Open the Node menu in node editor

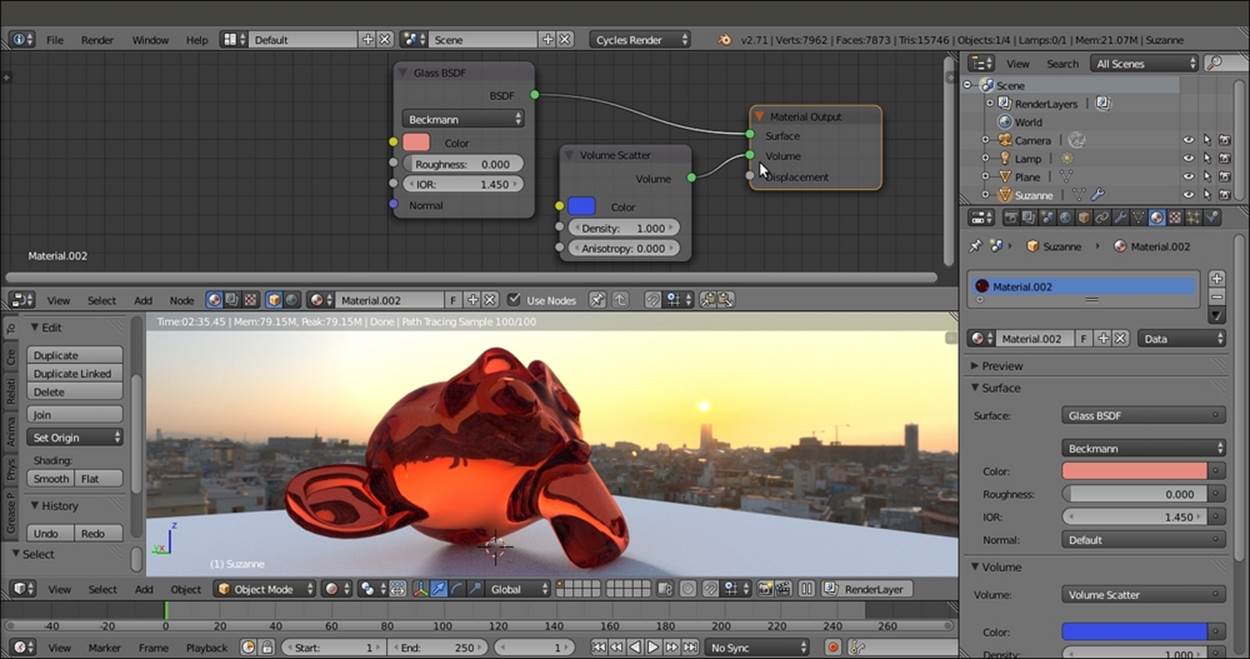[x=181, y=300]
